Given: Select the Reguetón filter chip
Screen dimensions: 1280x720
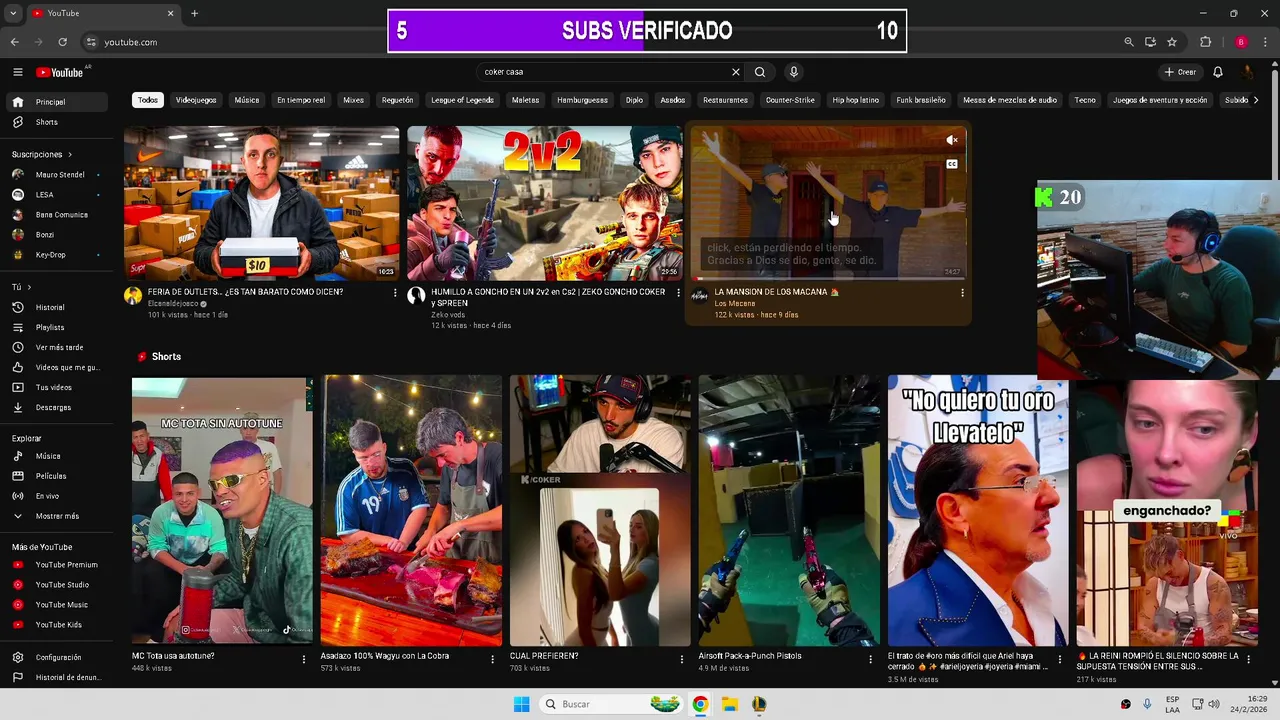Looking at the screenshot, I should click(397, 100).
